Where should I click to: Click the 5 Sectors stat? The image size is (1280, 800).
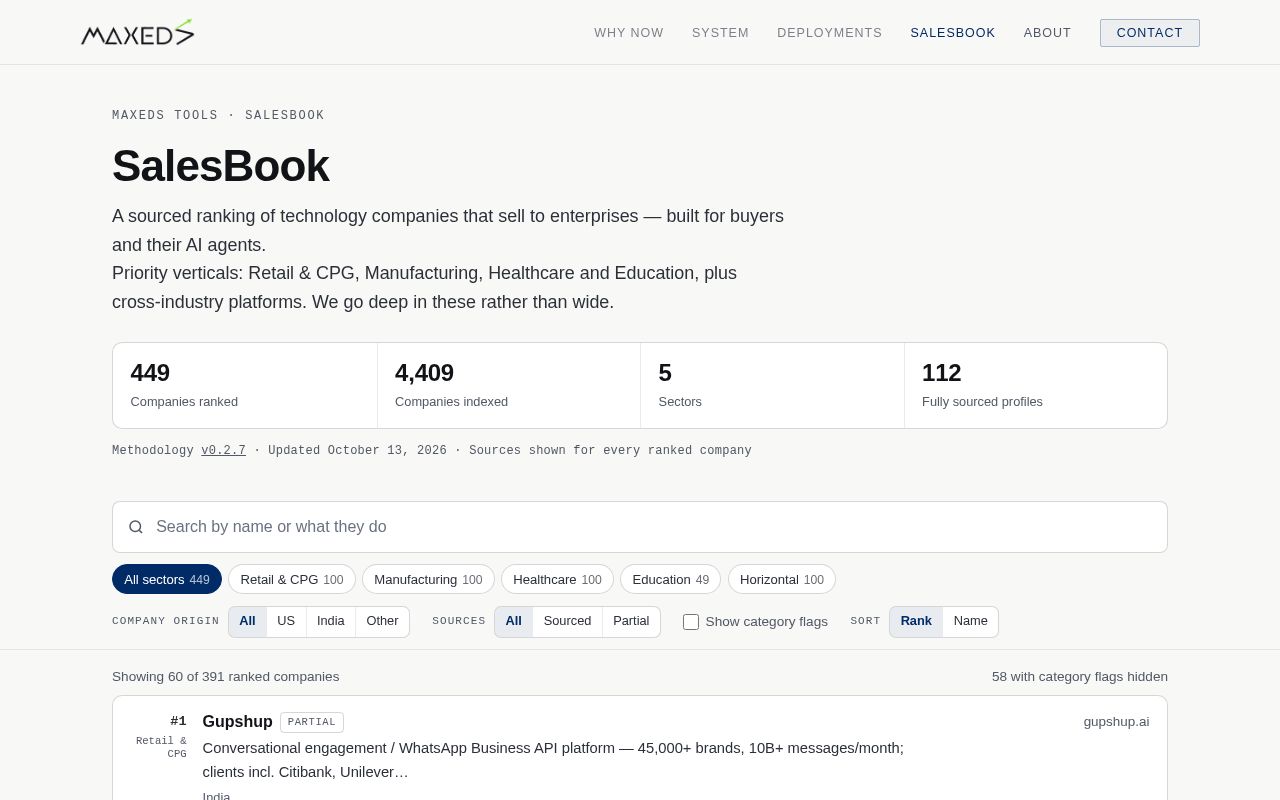(x=772, y=386)
